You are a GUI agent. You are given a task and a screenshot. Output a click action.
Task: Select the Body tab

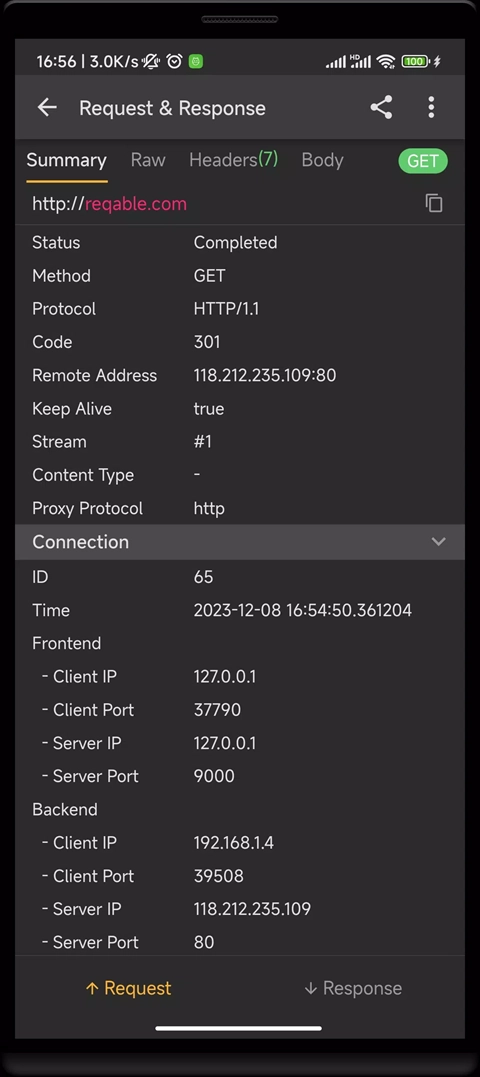coord(322,160)
